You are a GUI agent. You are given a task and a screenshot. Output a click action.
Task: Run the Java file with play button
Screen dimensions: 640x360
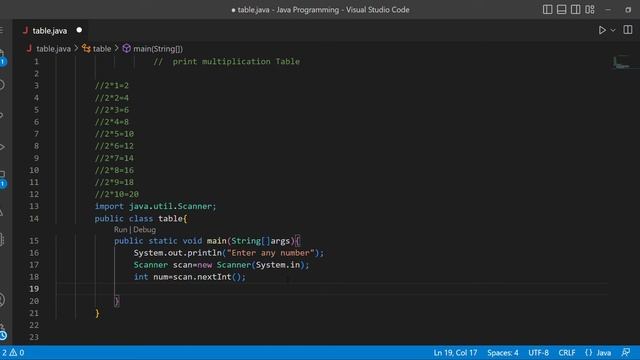tap(602, 30)
